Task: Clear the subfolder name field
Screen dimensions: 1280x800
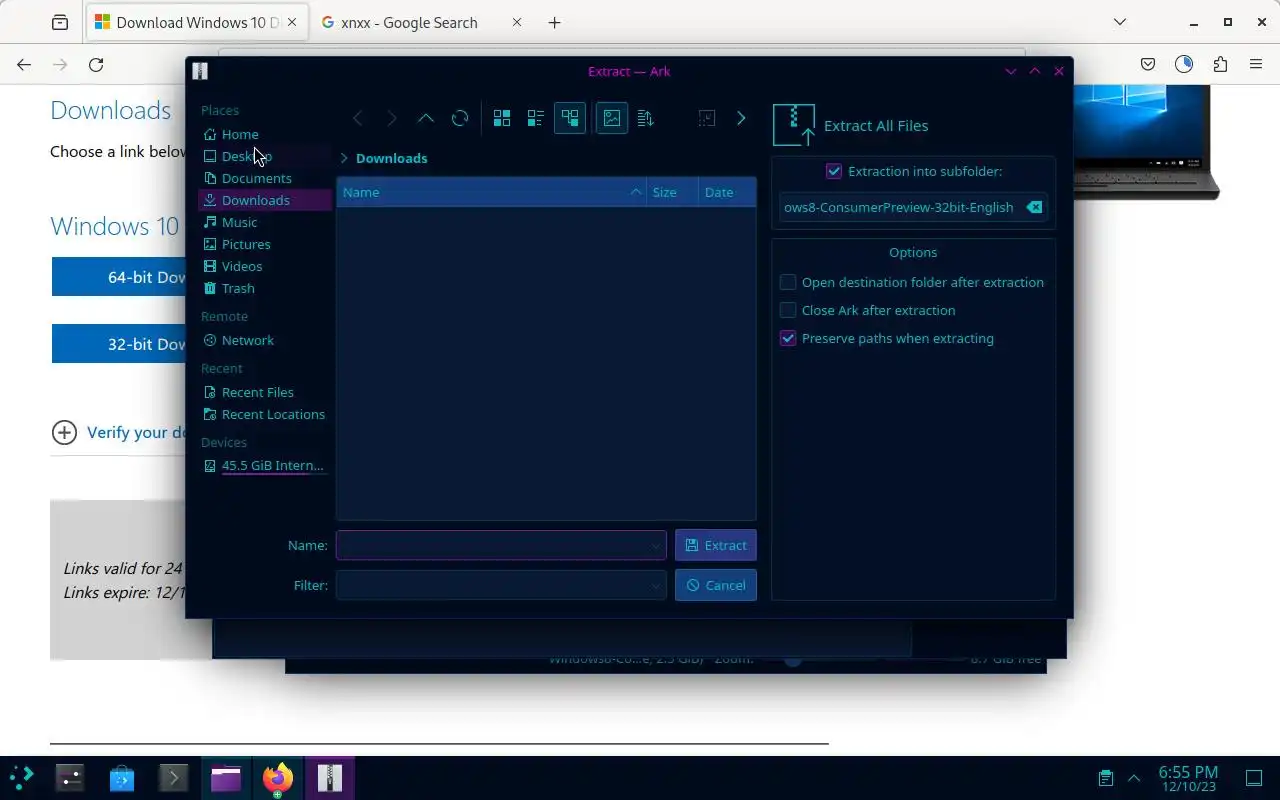Action: [1035, 207]
